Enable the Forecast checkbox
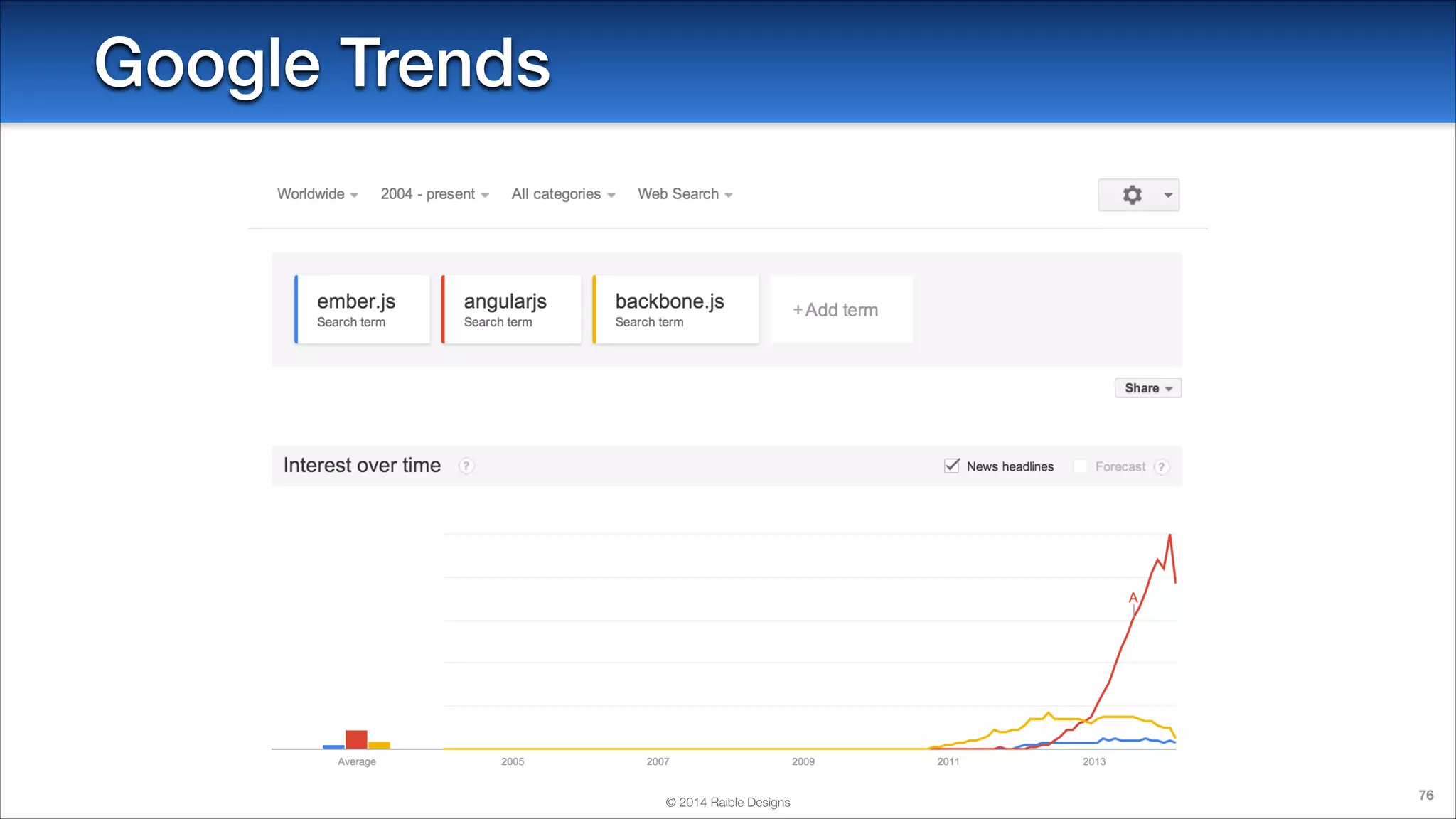 1080,466
